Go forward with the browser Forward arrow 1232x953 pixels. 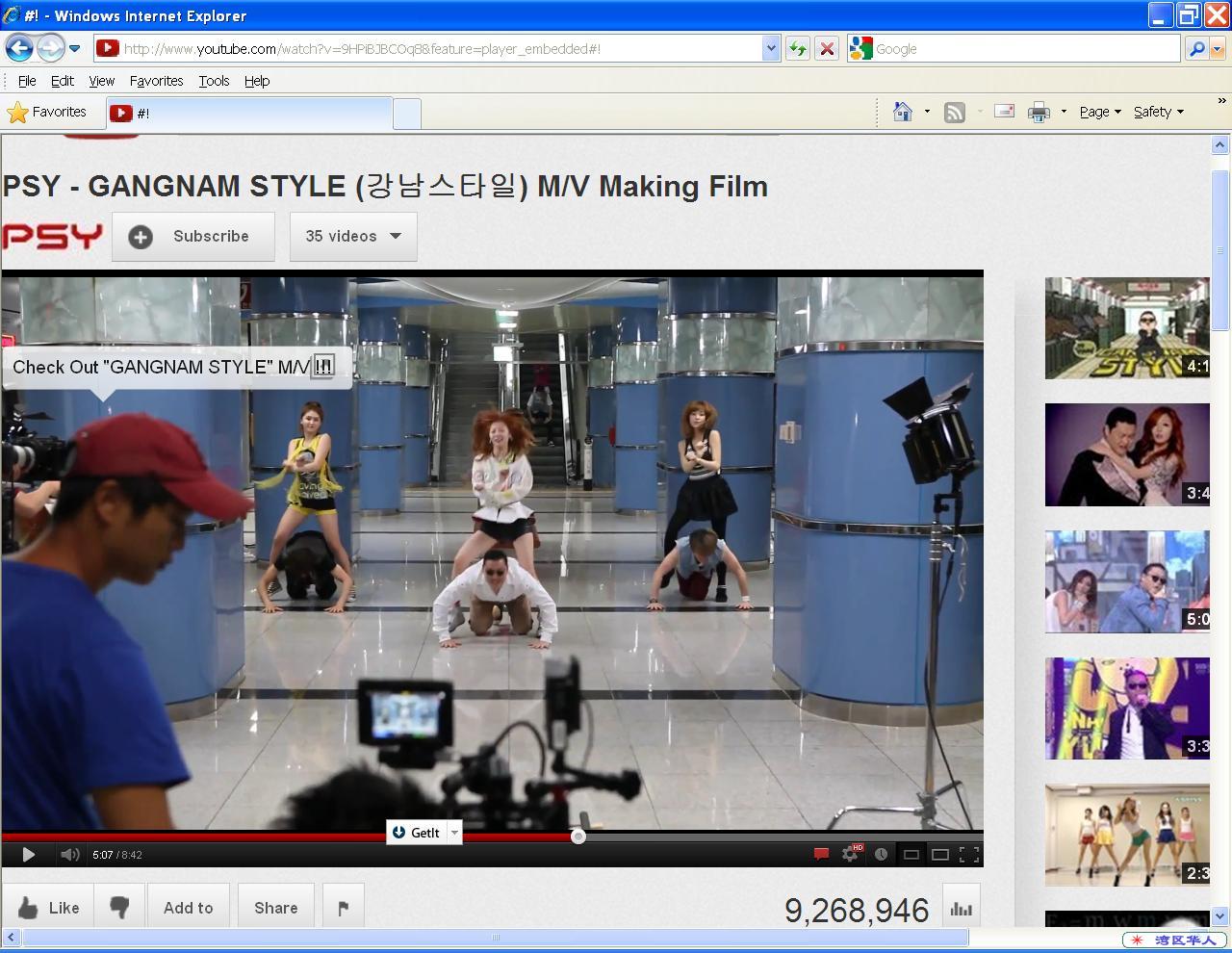(x=50, y=48)
